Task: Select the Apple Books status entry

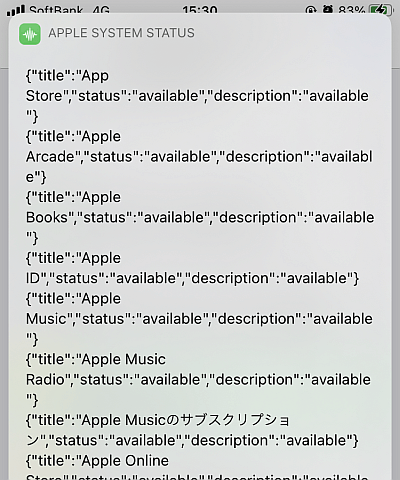Action: [200, 217]
